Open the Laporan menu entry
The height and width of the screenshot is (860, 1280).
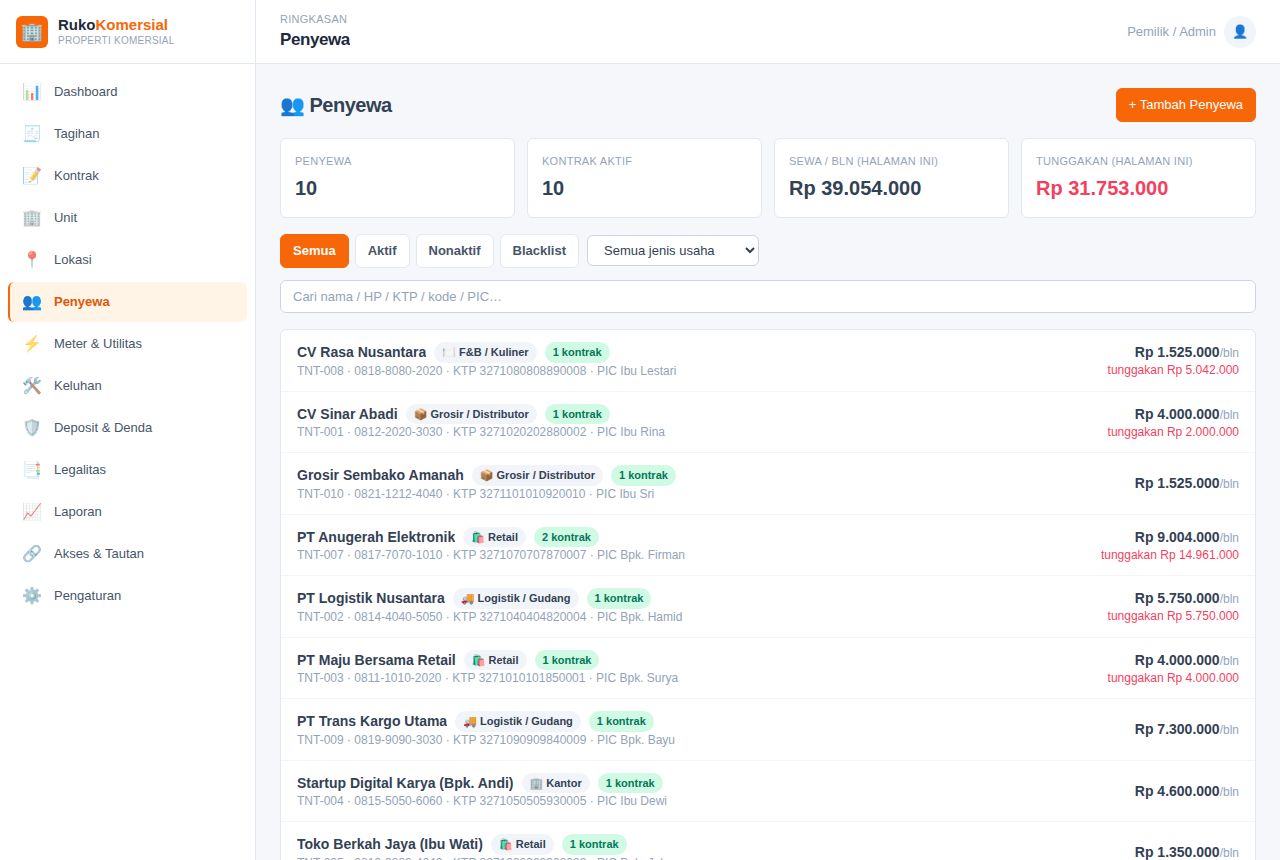tap(127, 512)
